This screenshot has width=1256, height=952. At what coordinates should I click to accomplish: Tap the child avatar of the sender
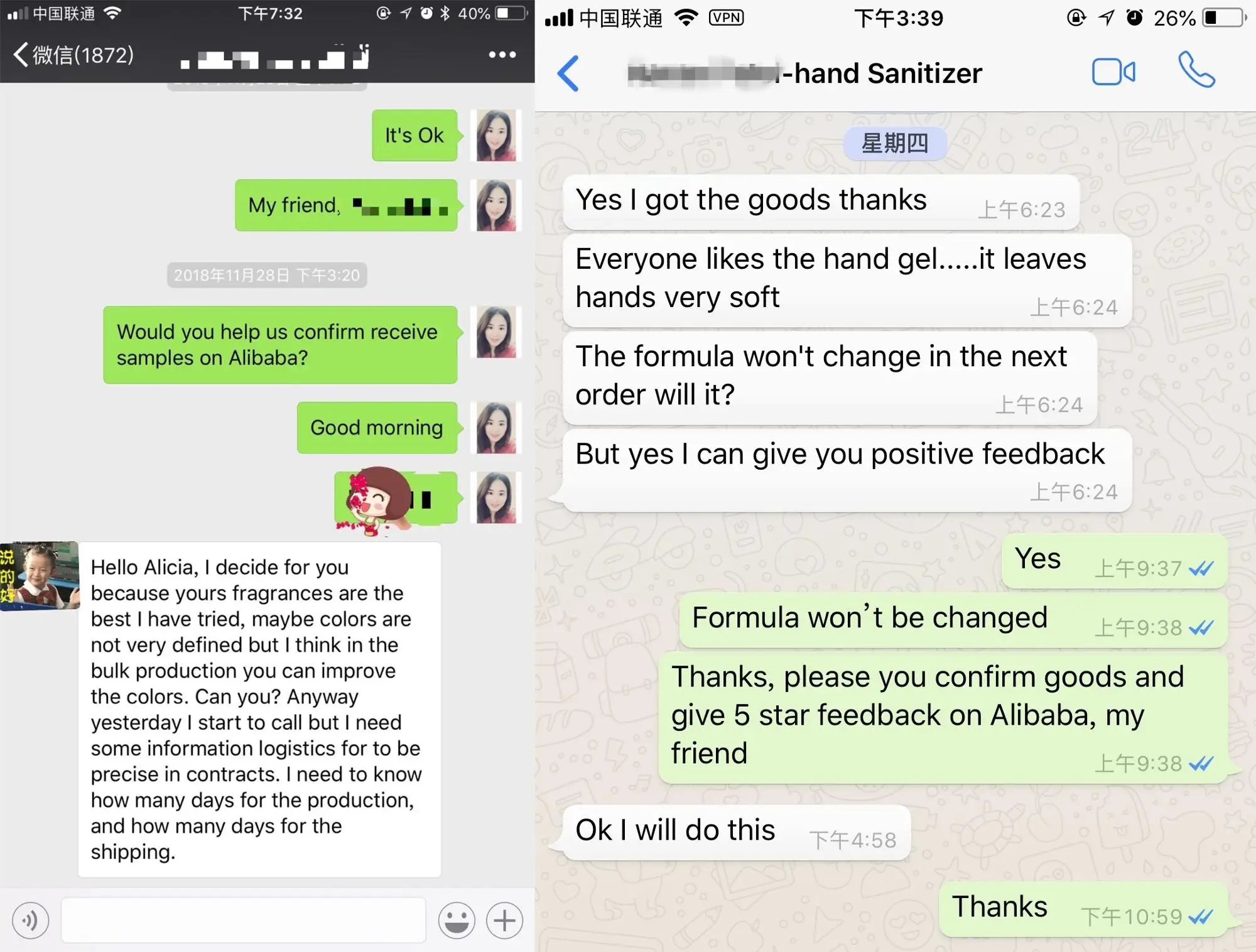tap(40, 576)
